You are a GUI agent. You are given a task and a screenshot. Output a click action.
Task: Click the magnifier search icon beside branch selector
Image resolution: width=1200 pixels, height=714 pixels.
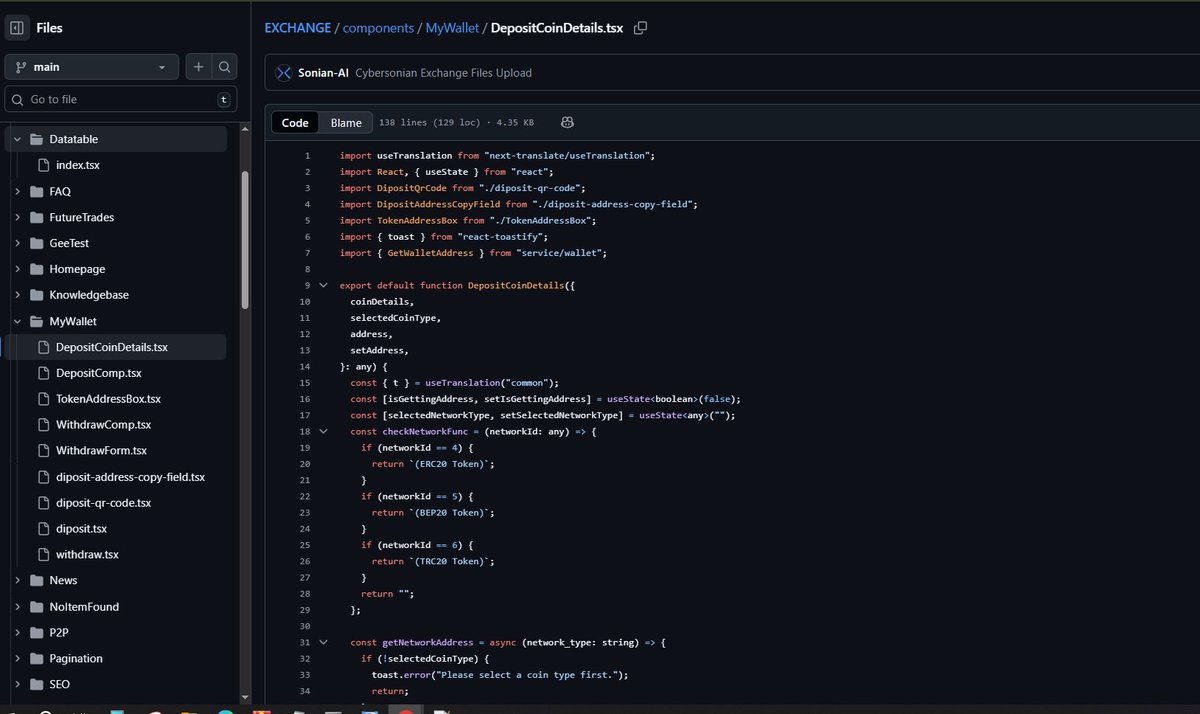point(225,67)
